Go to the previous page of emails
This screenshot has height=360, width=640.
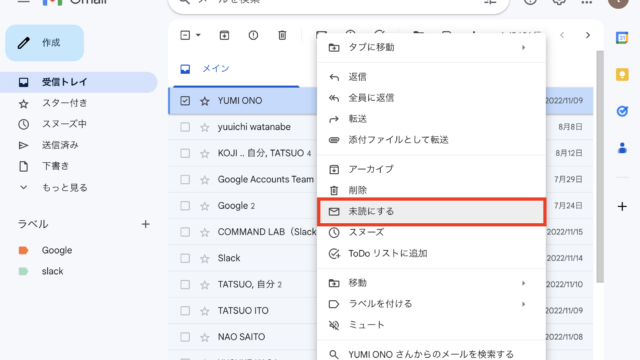pyautogui.click(x=562, y=36)
